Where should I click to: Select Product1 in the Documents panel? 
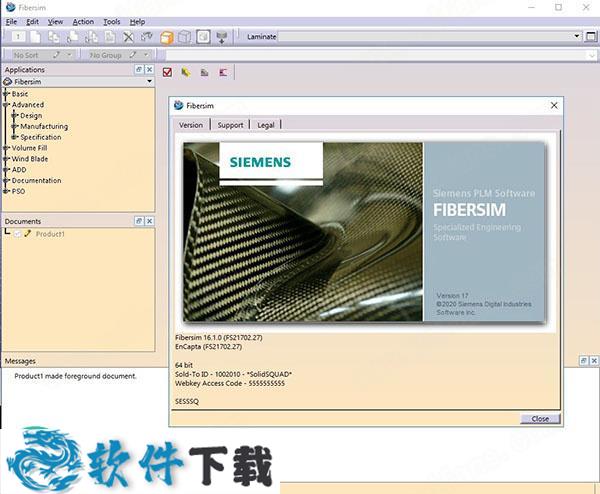[50, 234]
